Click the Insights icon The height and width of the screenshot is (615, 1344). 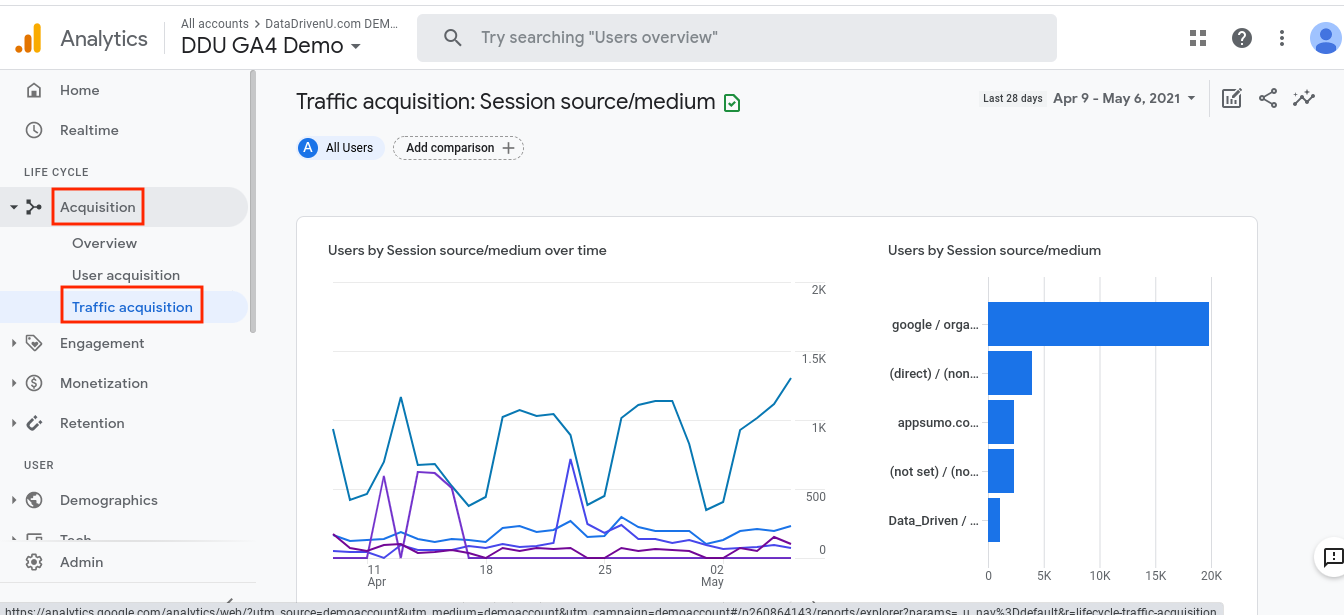tap(1303, 97)
